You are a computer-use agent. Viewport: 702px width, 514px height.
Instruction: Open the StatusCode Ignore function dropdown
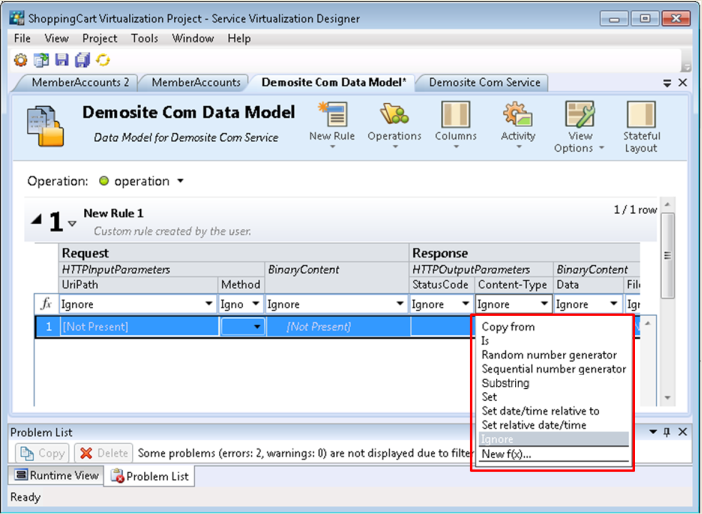(463, 305)
